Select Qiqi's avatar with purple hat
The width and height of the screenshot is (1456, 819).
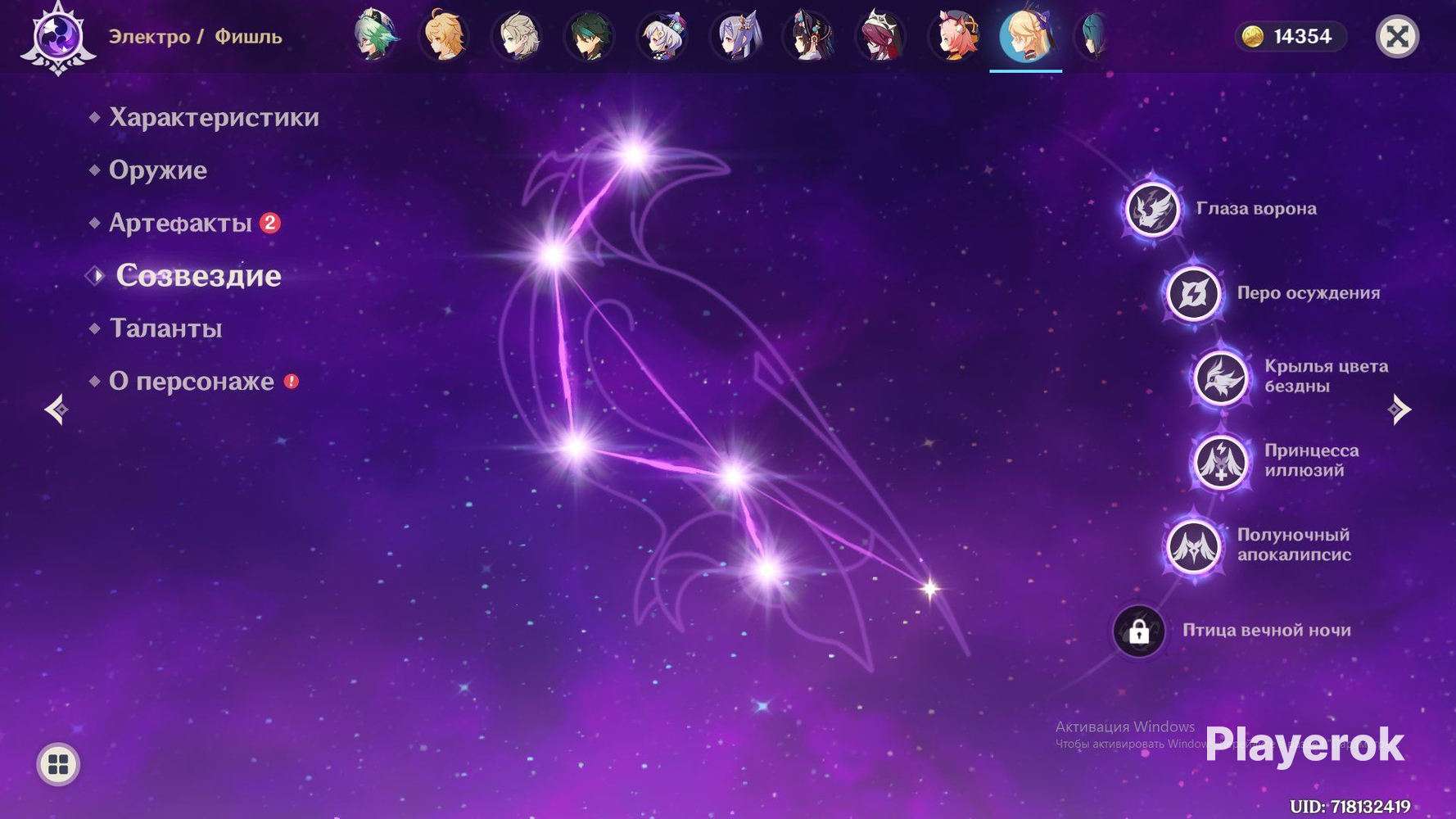click(662, 36)
